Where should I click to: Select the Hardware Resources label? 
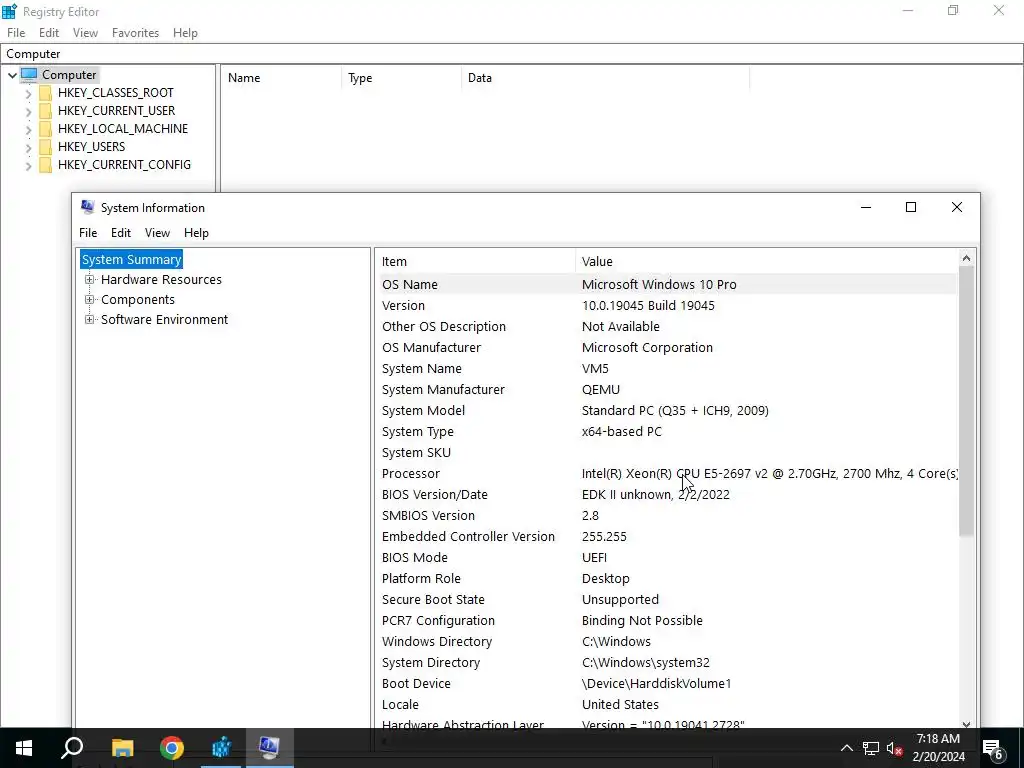[161, 280]
